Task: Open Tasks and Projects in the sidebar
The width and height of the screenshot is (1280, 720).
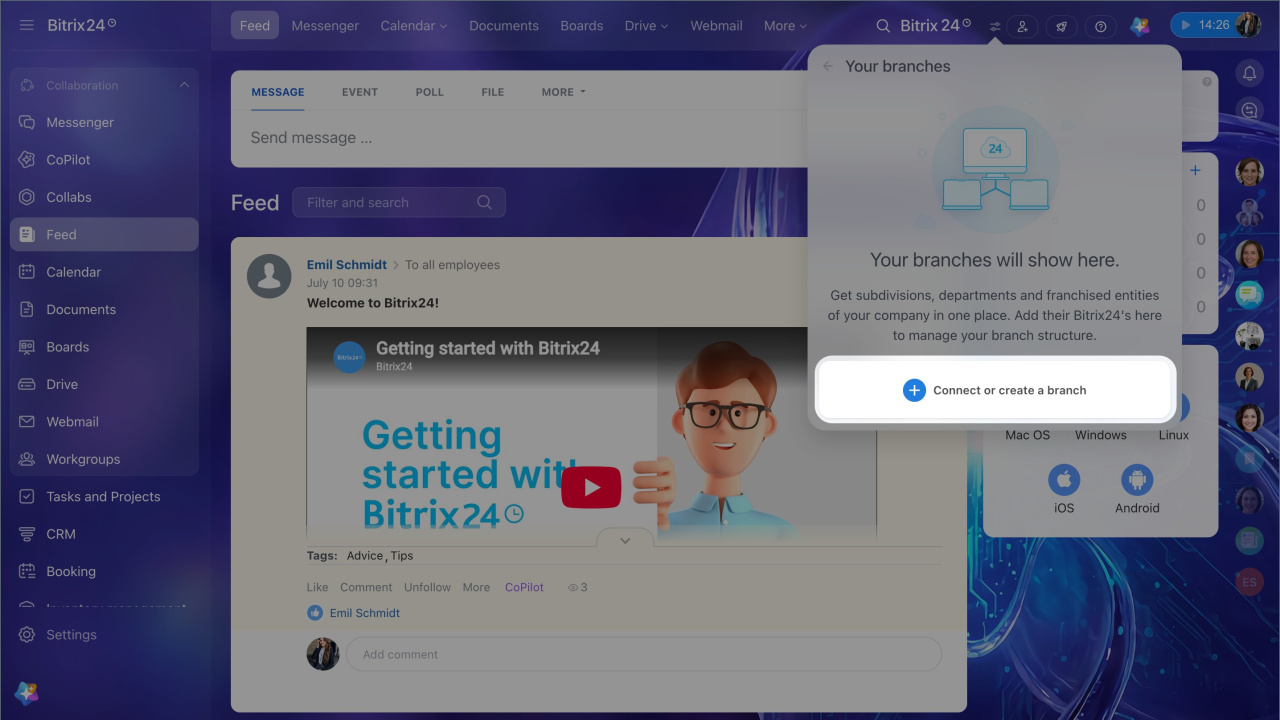Action: click(104, 497)
